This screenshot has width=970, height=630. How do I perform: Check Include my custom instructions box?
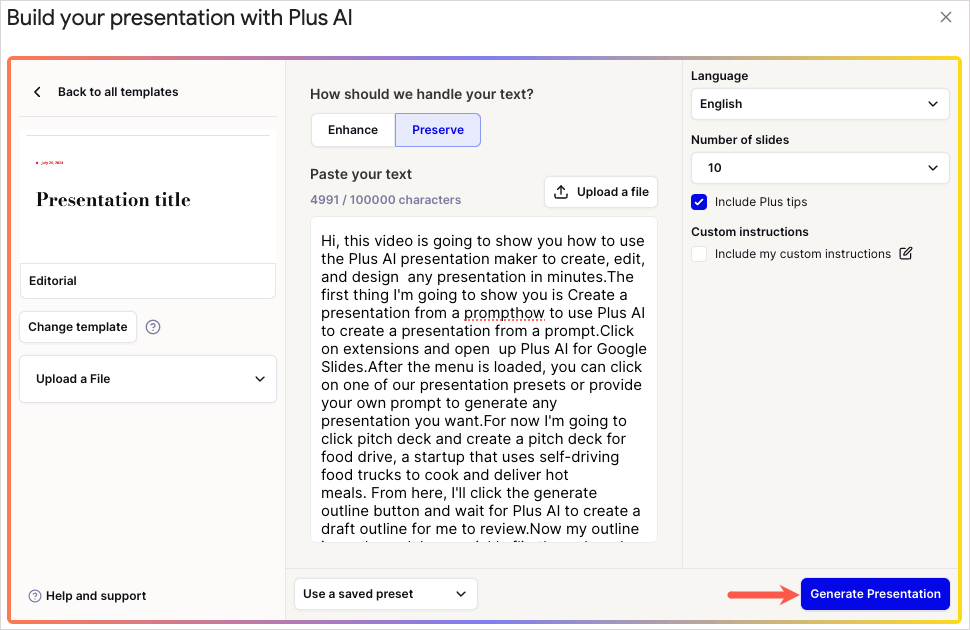click(x=699, y=254)
